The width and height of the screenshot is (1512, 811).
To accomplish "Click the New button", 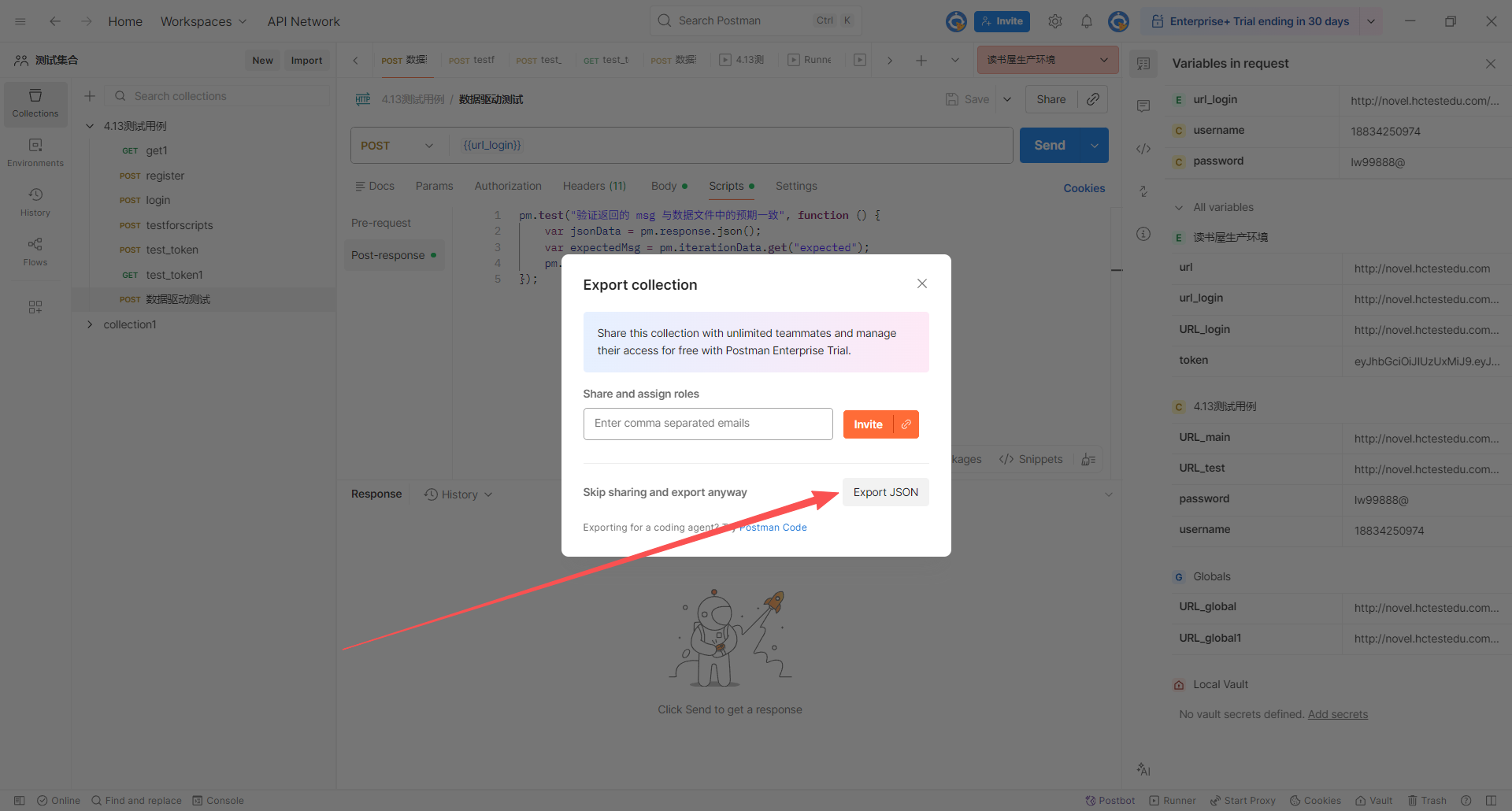I will click(262, 61).
